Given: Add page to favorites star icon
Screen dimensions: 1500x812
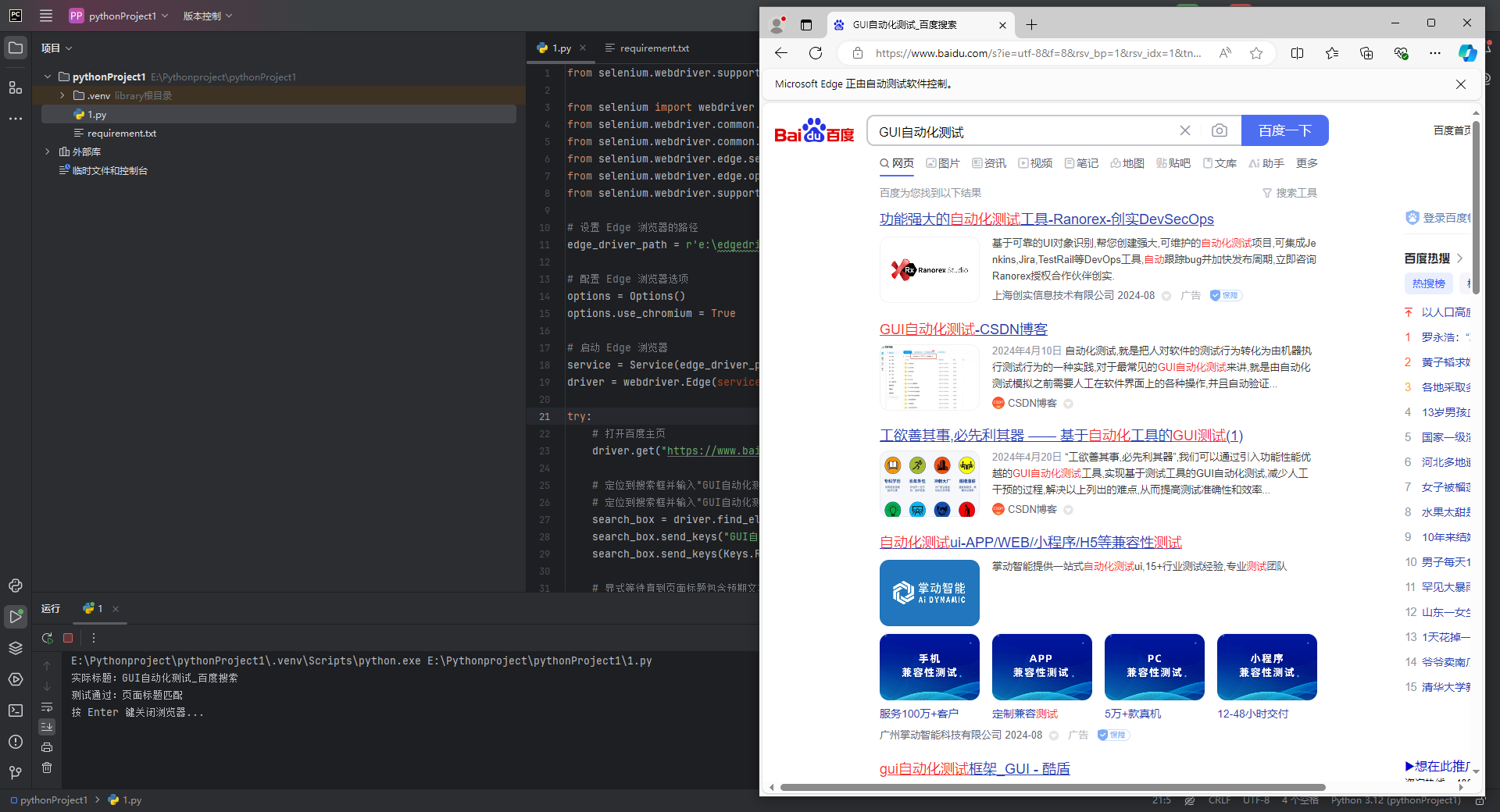Looking at the screenshot, I should tap(1256, 53).
